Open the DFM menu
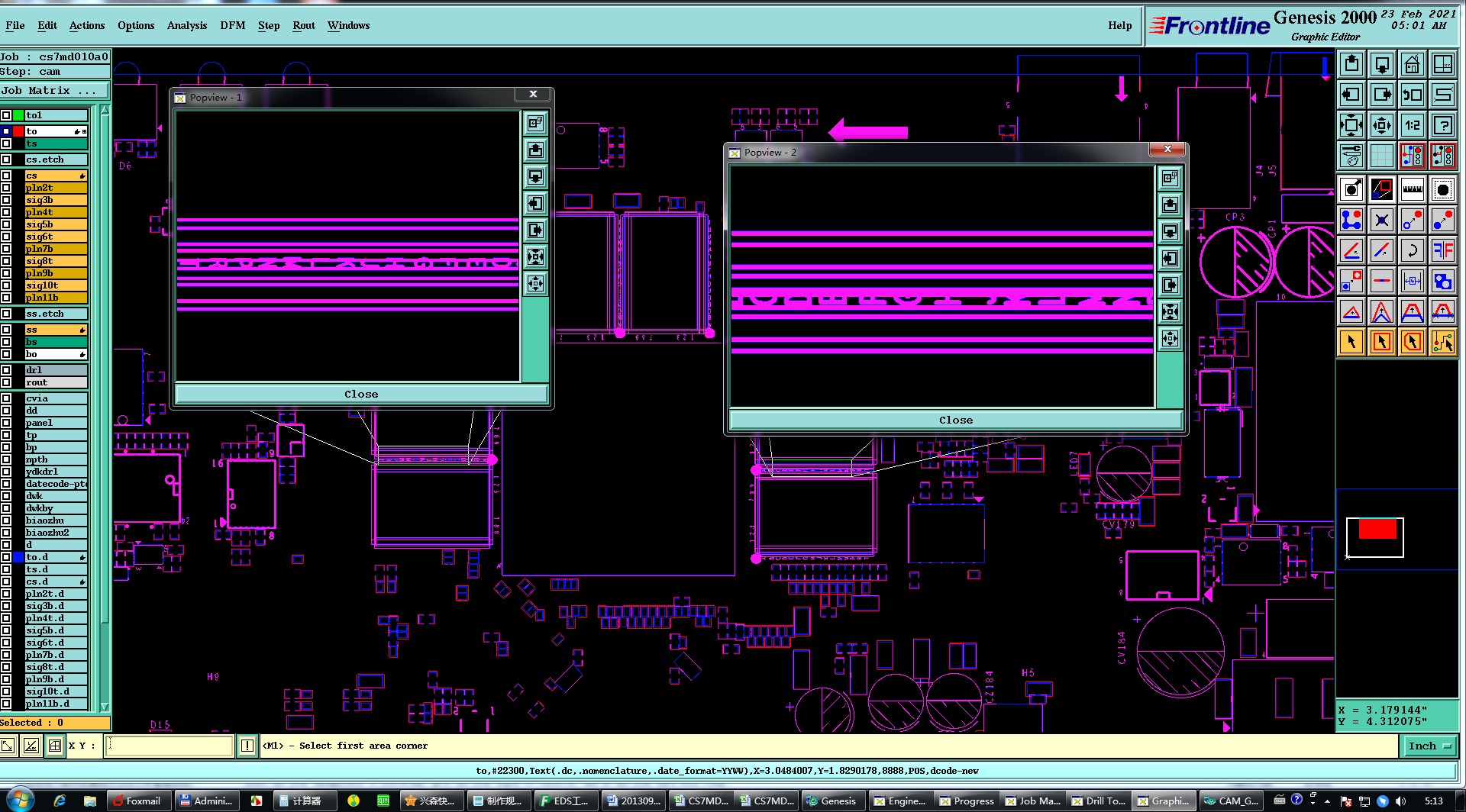 (x=233, y=25)
